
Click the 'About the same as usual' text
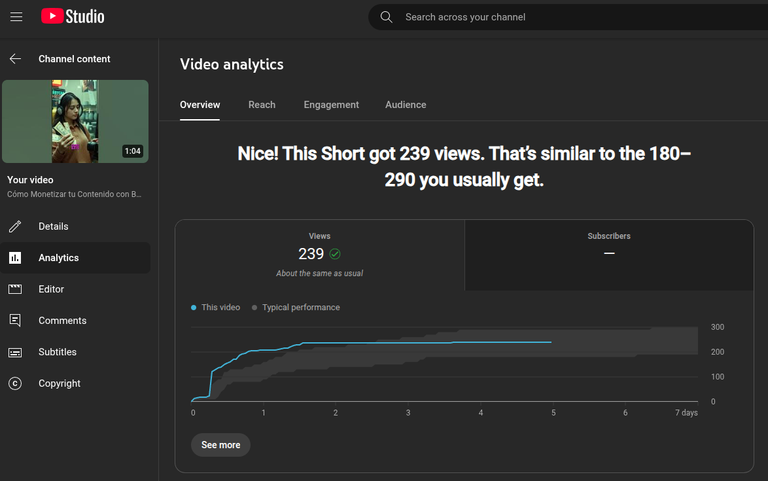tap(319, 273)
